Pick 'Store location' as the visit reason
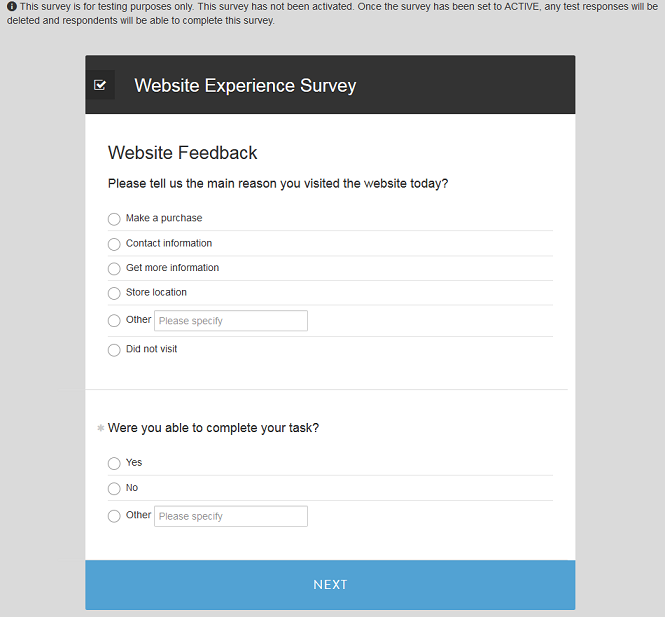This screenshot has width=665, height=617. point(114,293)
